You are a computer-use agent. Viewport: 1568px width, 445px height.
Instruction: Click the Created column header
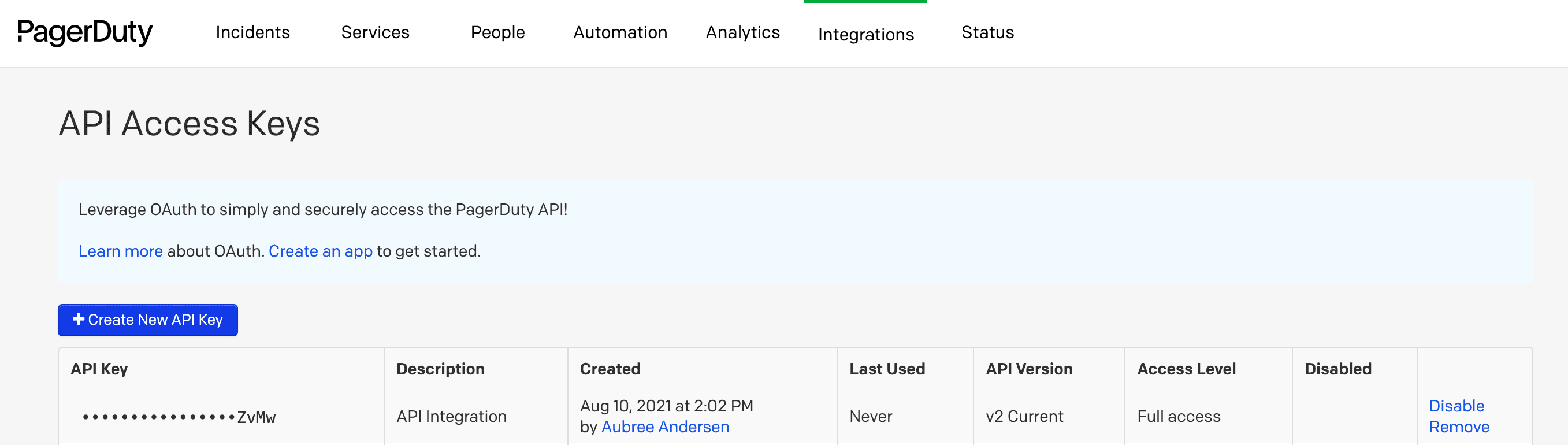(x=610, y=369)
